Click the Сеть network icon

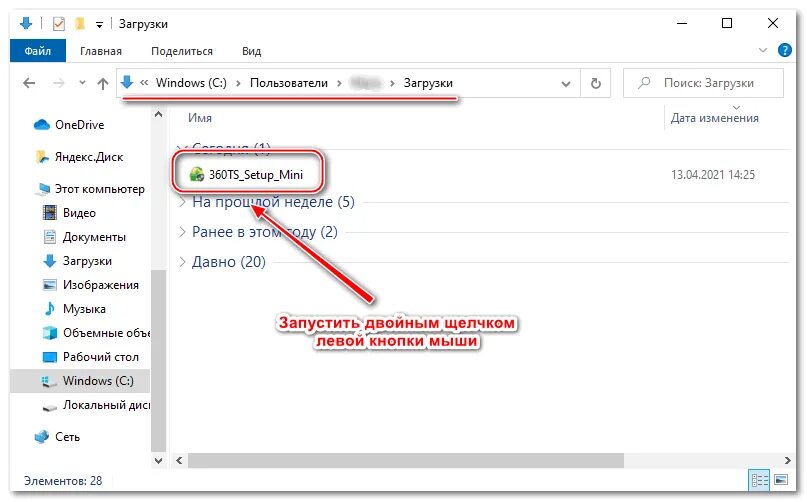coord(42,437)
